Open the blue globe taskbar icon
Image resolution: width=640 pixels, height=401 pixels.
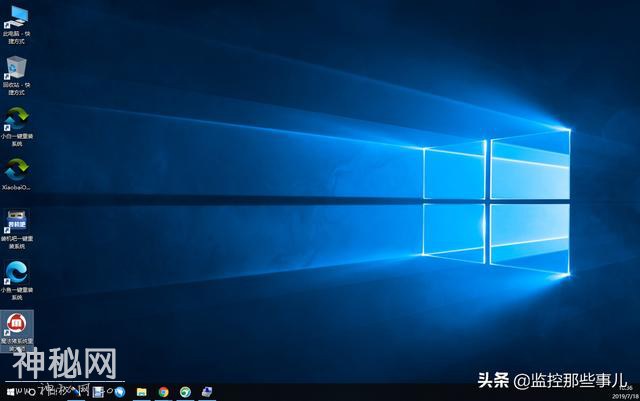[120, 392]
